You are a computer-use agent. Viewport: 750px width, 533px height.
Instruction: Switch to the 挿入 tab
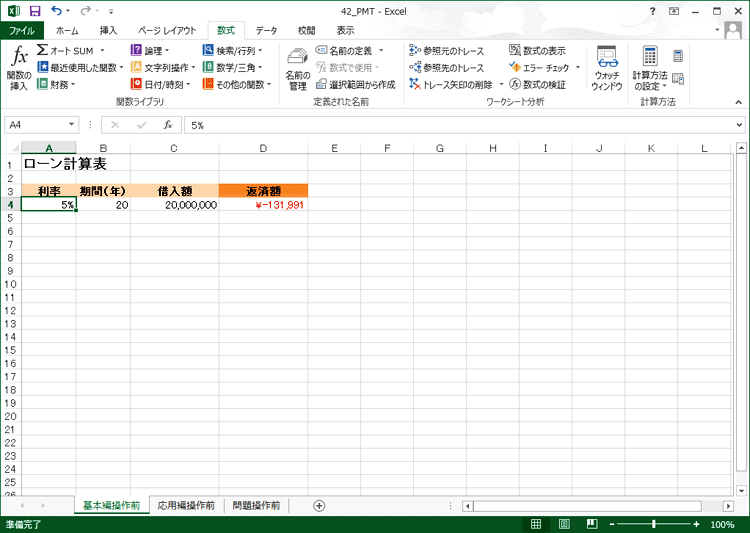click(108, 31)
